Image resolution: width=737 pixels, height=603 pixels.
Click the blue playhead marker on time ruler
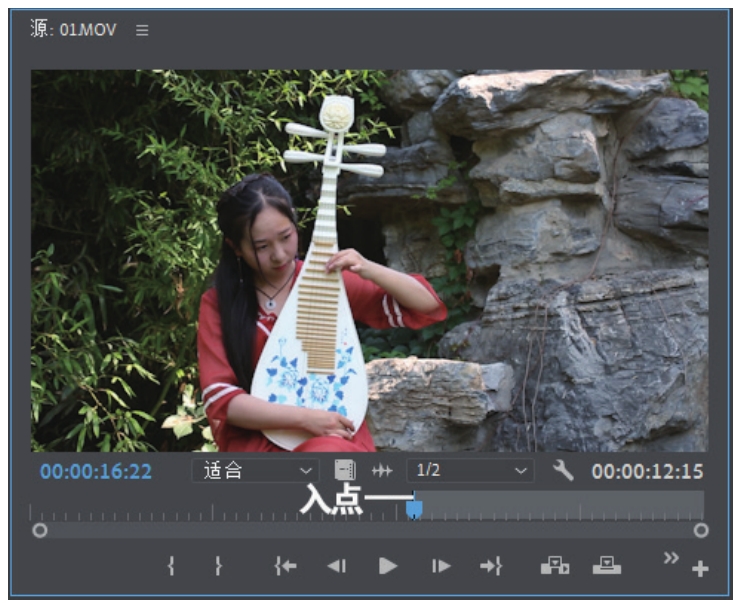tap(414, 509)
